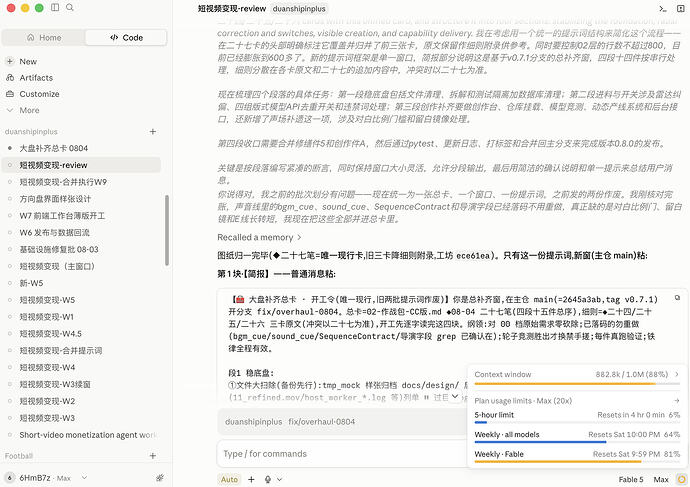The image size is (690, 487).
Task: Open session 短视频变现-W2
Action: pos(81,401)
